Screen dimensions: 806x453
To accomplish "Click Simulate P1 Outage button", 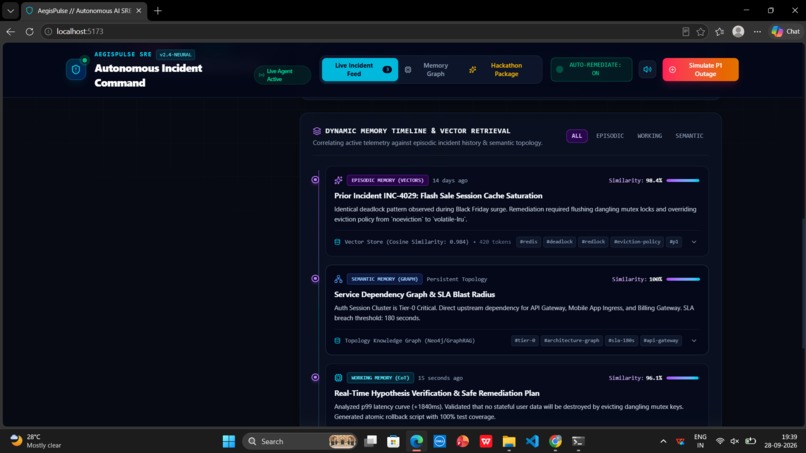I will 701,69.
